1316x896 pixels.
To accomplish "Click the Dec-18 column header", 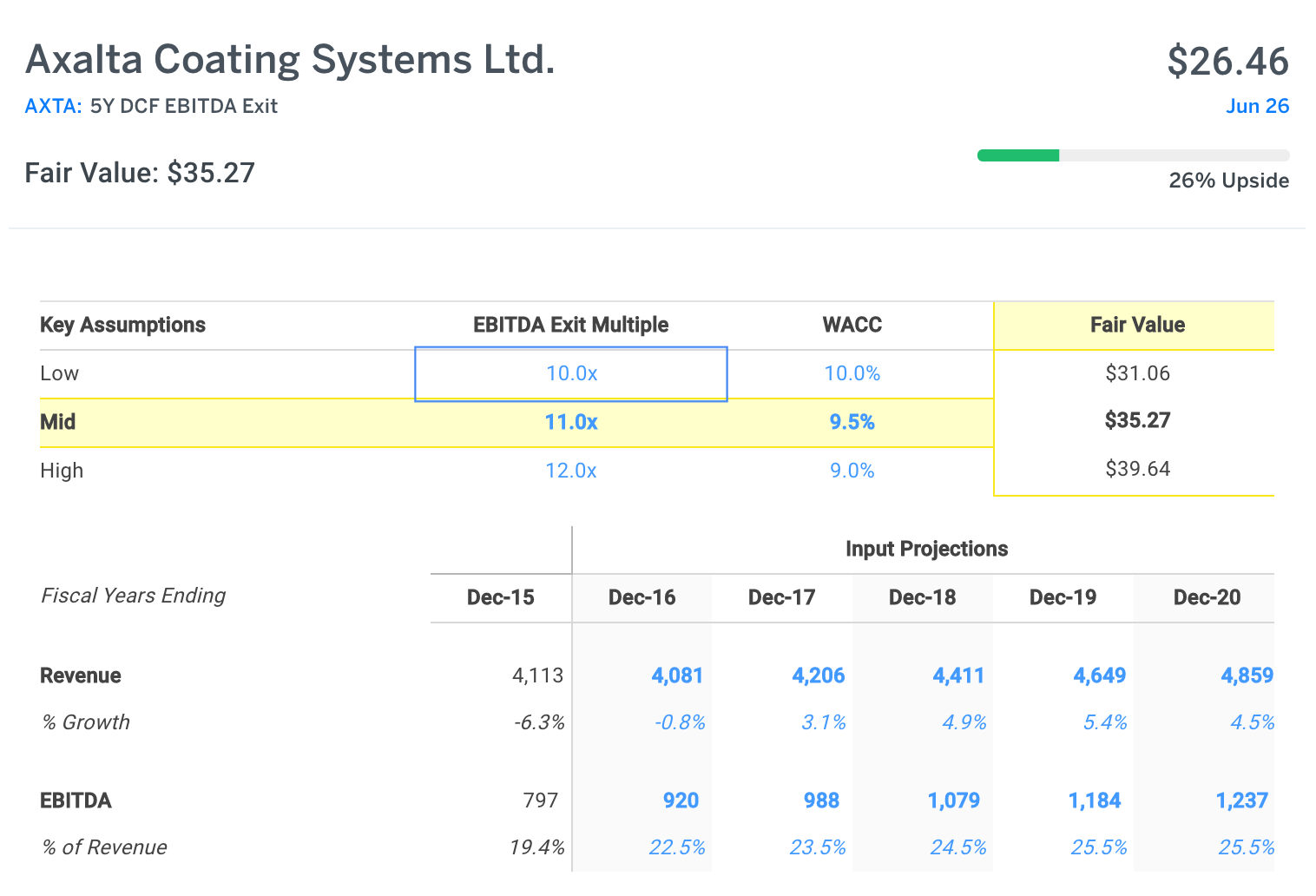I will (x=923, y=597).
